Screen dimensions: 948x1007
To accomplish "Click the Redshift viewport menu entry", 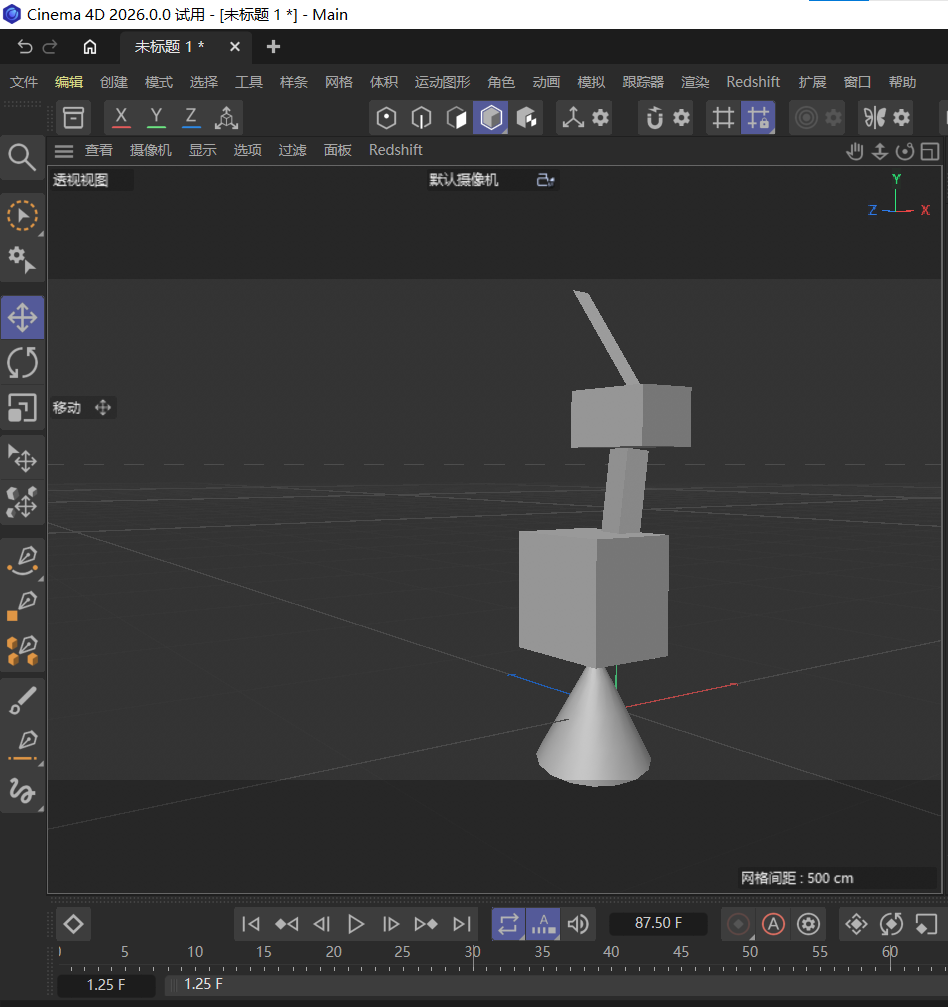I will (x=395, y=150).
